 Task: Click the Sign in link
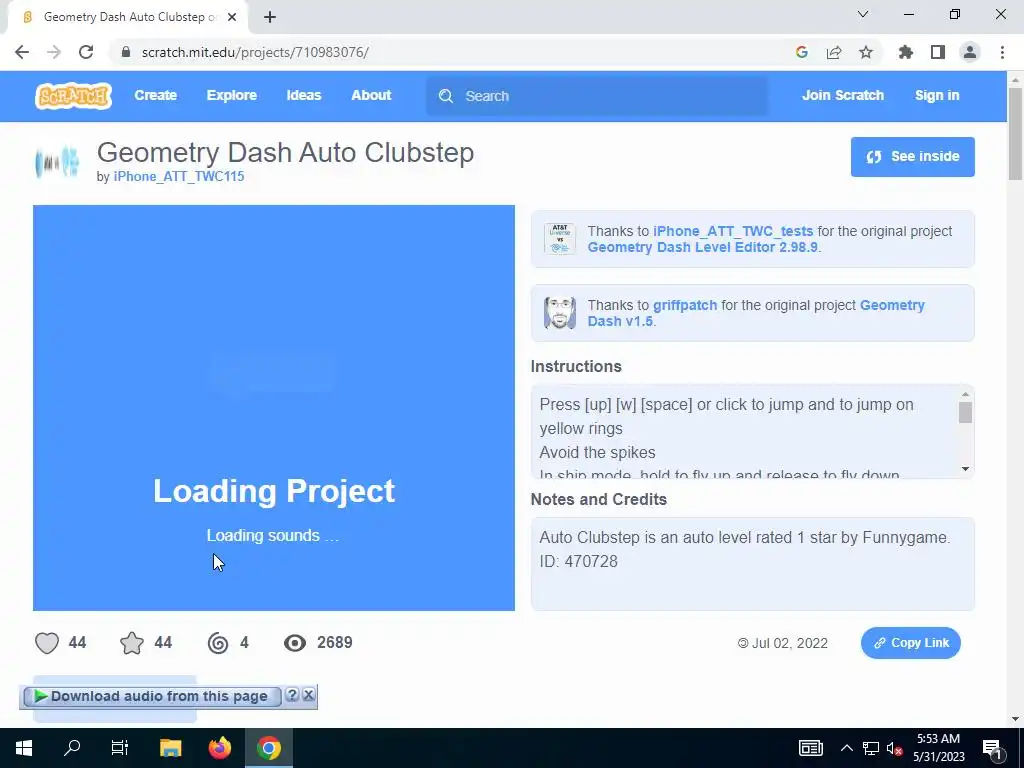click(x=936, y=95)
